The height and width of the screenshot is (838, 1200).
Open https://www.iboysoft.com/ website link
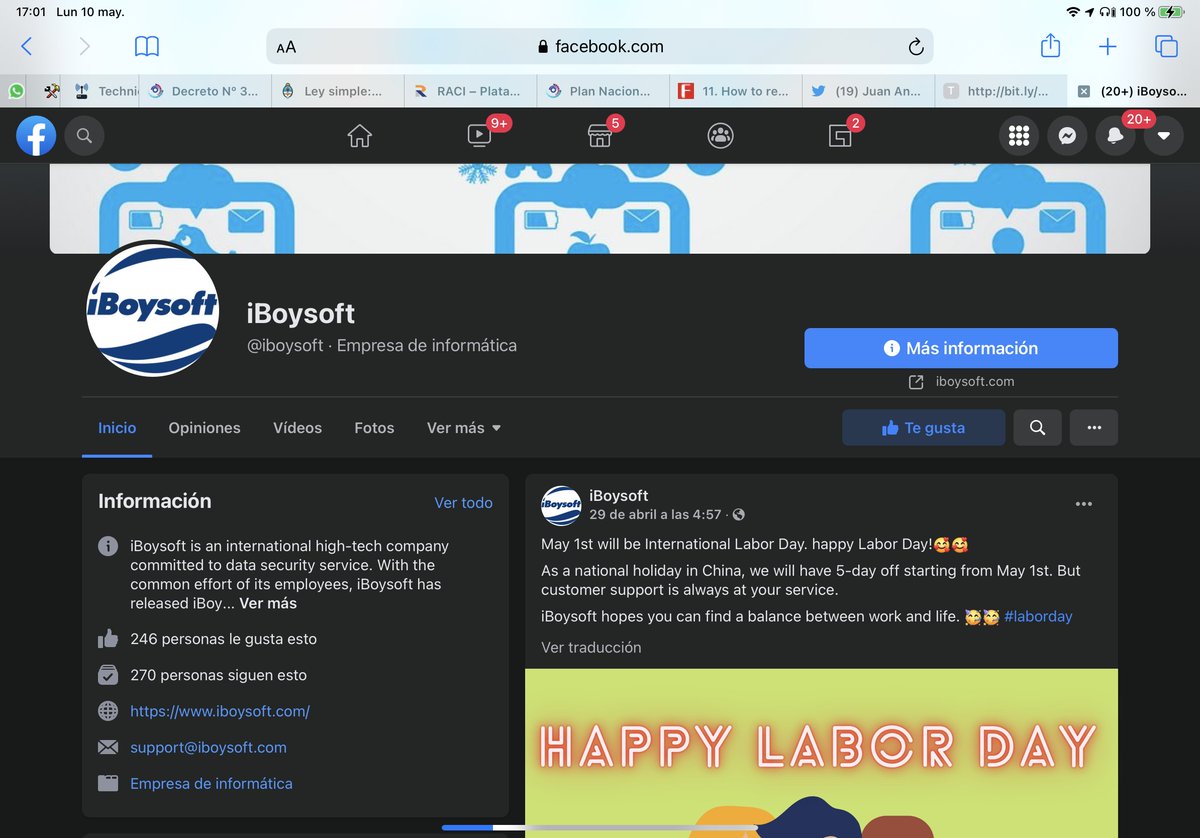(220, 711)
